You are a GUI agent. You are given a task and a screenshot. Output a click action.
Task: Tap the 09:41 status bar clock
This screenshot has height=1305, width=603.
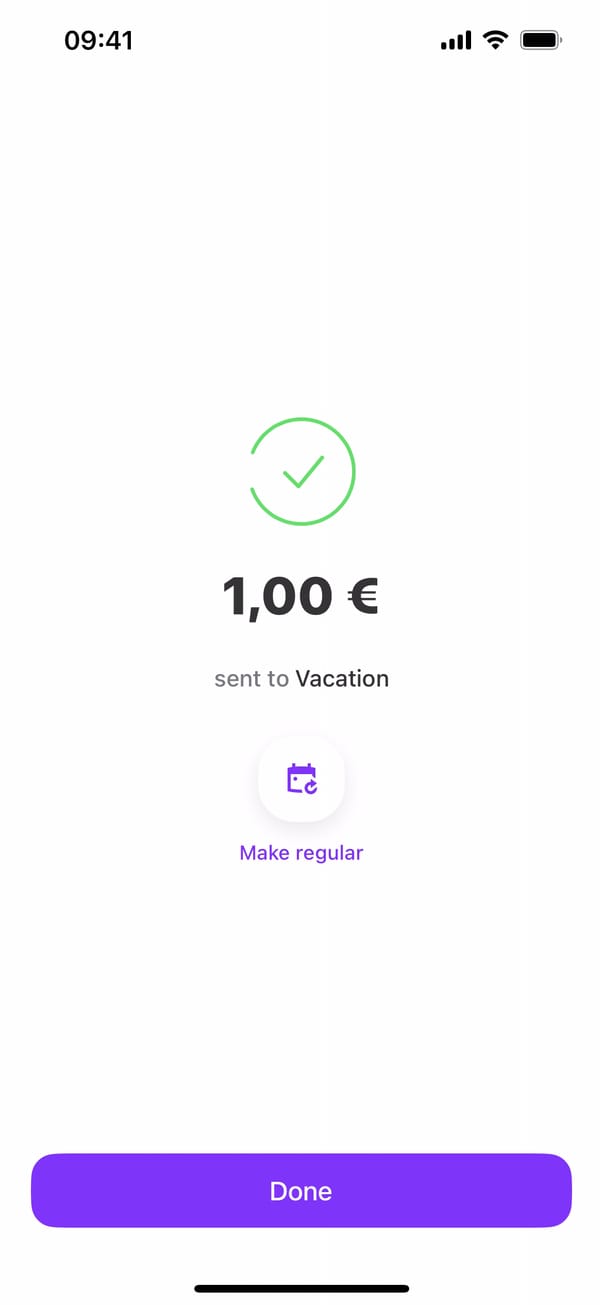click(98, 40)
